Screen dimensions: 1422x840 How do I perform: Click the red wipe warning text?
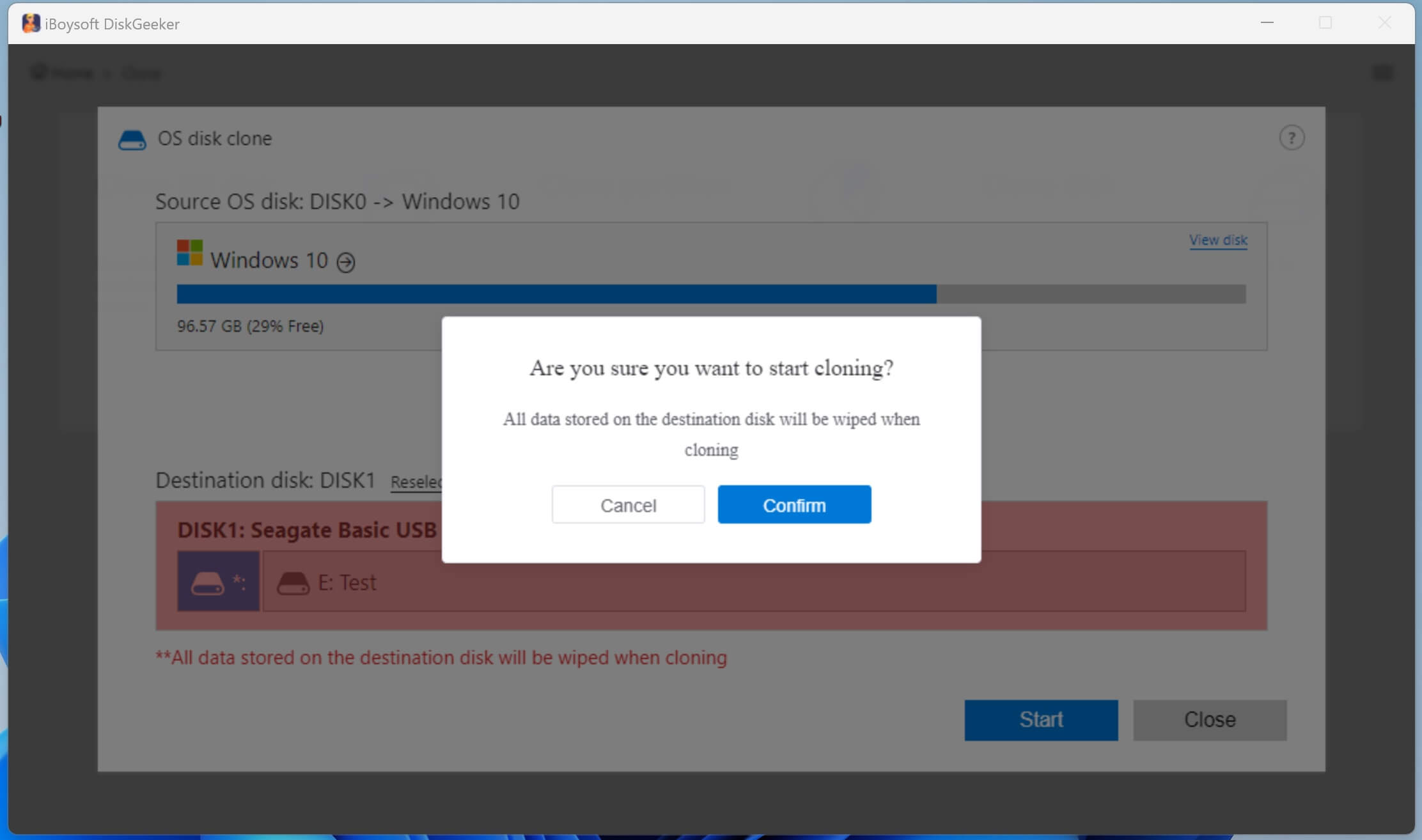coord(441,658)
